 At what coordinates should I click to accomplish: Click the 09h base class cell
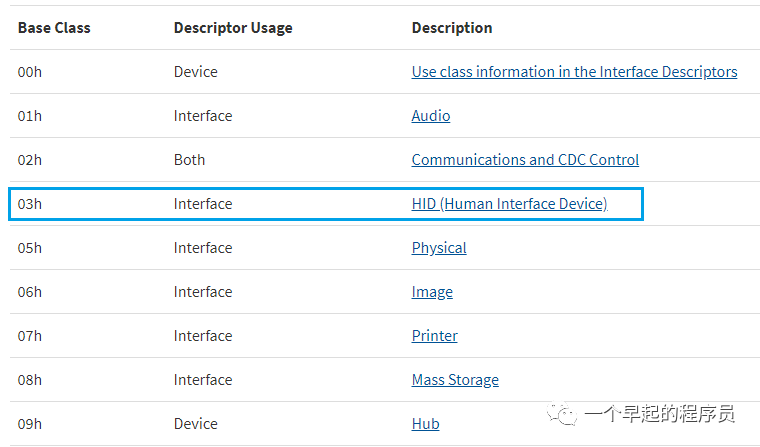point(30,424)
